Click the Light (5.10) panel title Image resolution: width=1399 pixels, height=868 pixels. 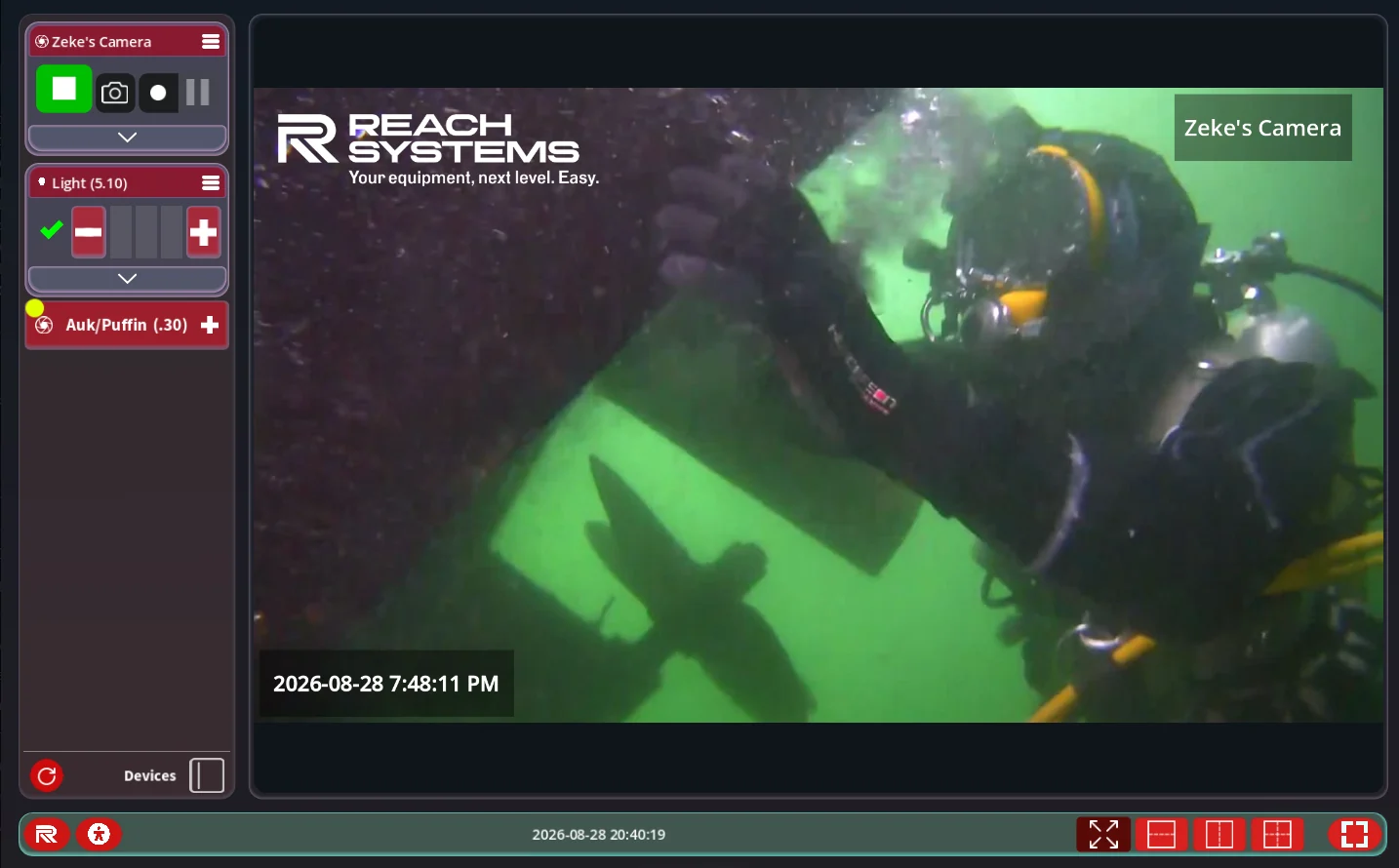tap(90, 183)
